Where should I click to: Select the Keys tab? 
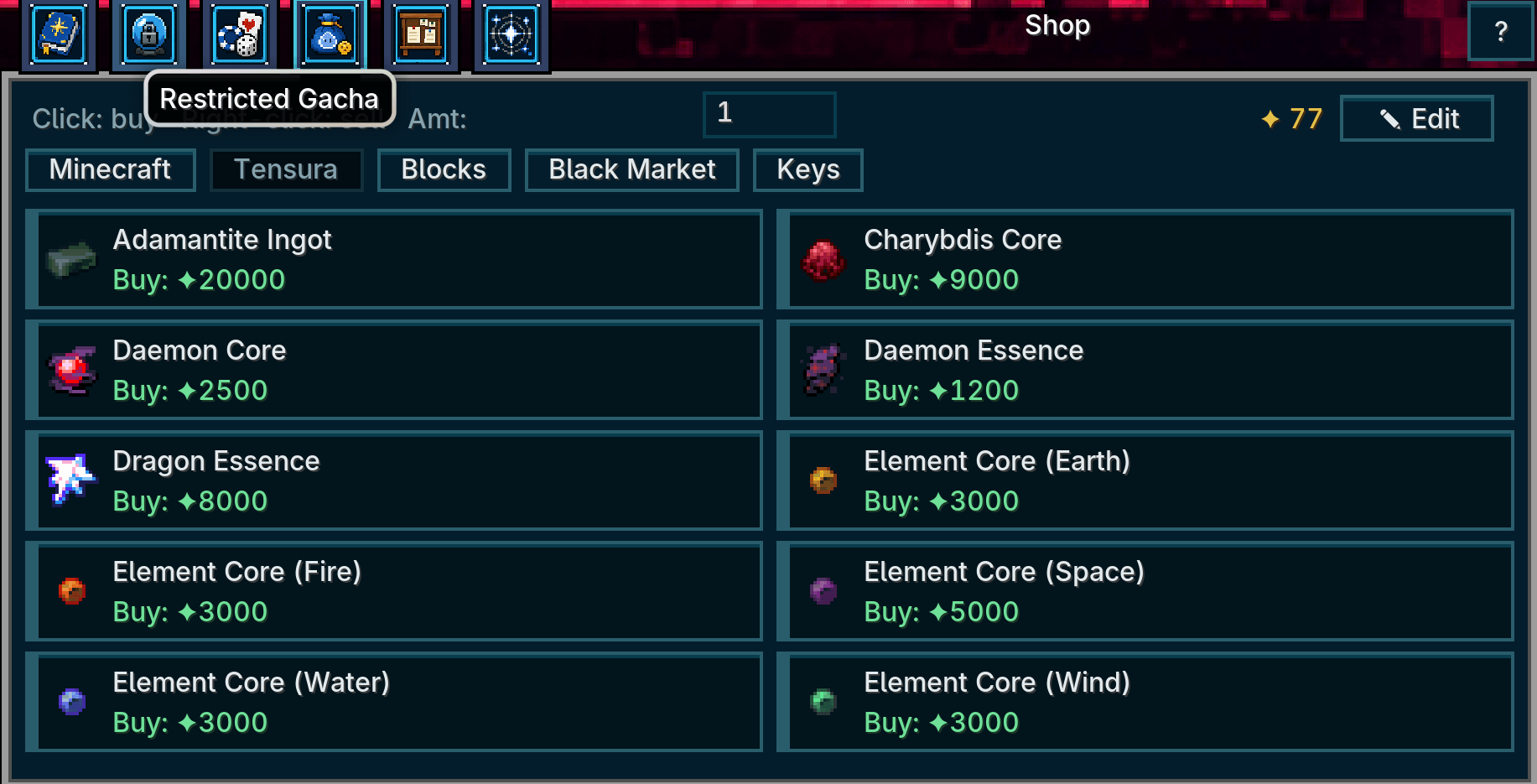click(807, 169)
